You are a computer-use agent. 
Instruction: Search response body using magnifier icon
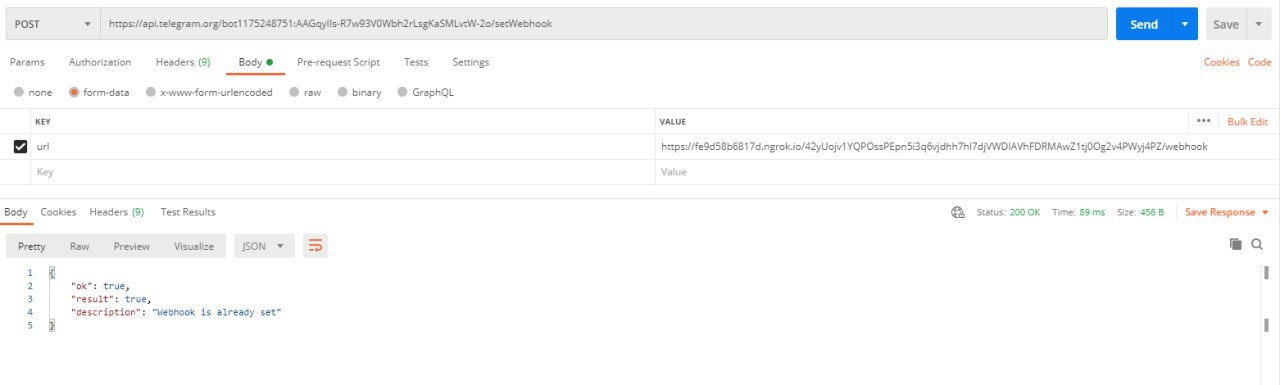click(1257, 244)
